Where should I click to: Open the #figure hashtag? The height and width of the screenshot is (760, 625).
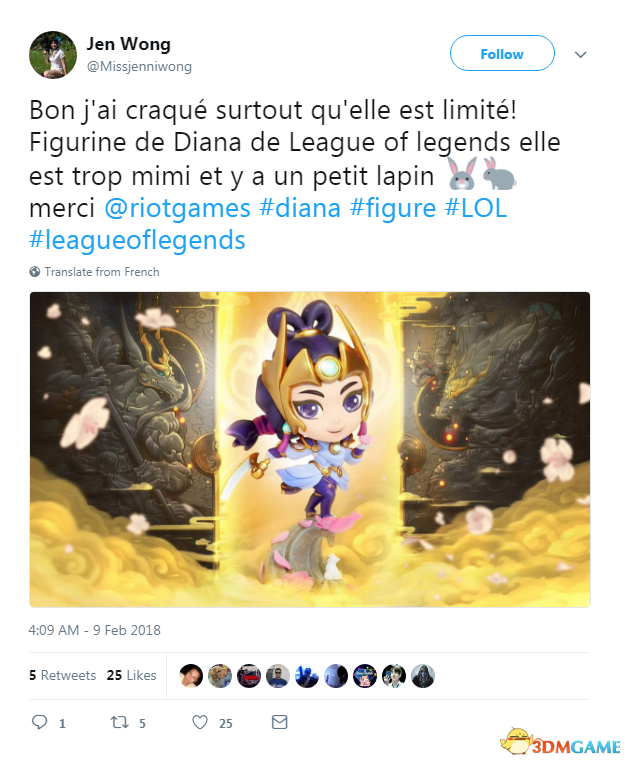(393, 208)
